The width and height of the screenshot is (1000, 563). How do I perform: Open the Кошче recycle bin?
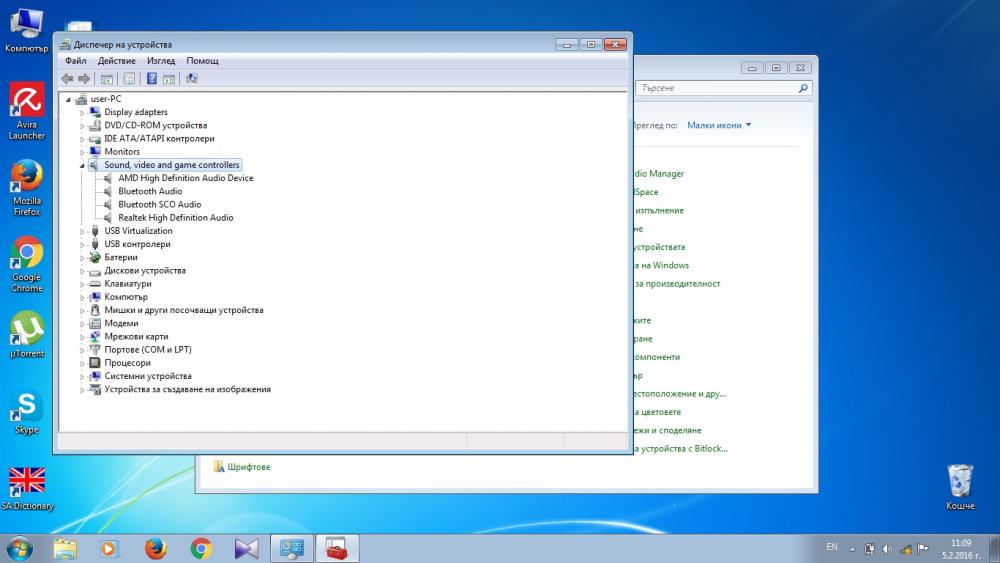pos(960,487)
